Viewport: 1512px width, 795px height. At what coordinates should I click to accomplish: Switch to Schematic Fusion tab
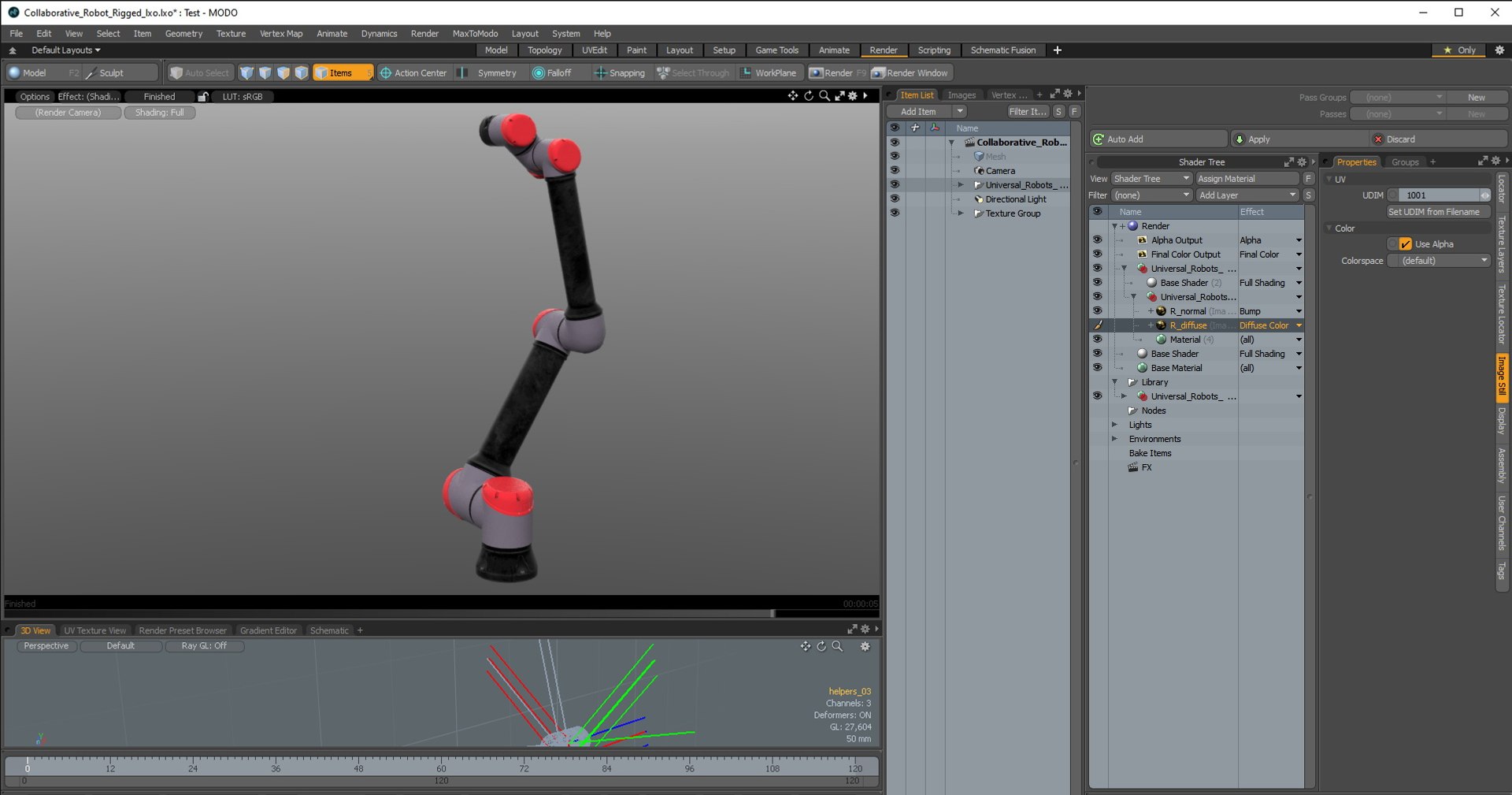1002,50
